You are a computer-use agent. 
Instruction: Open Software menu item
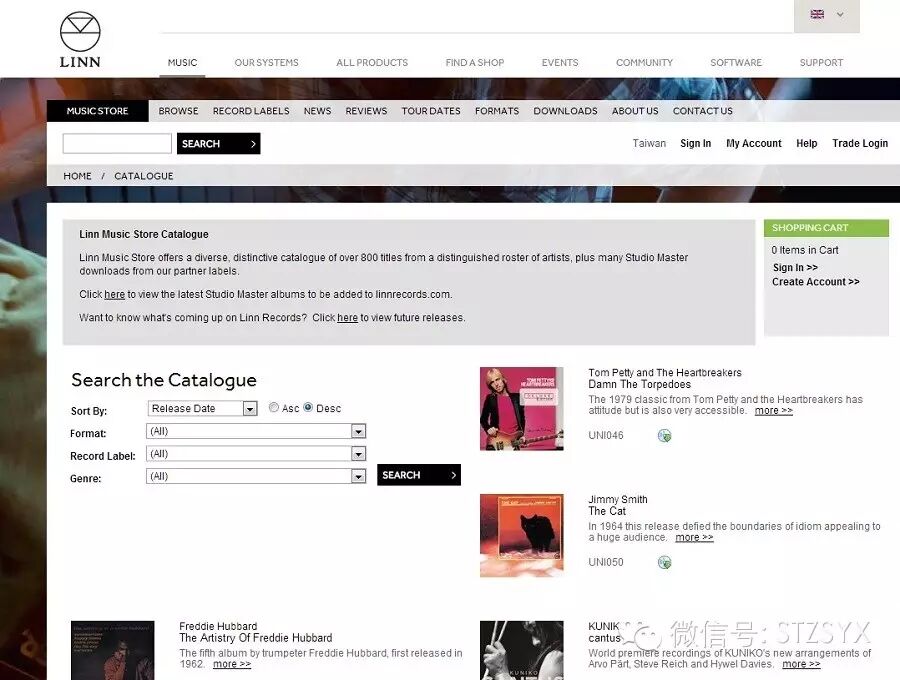(x=736, y=63)
